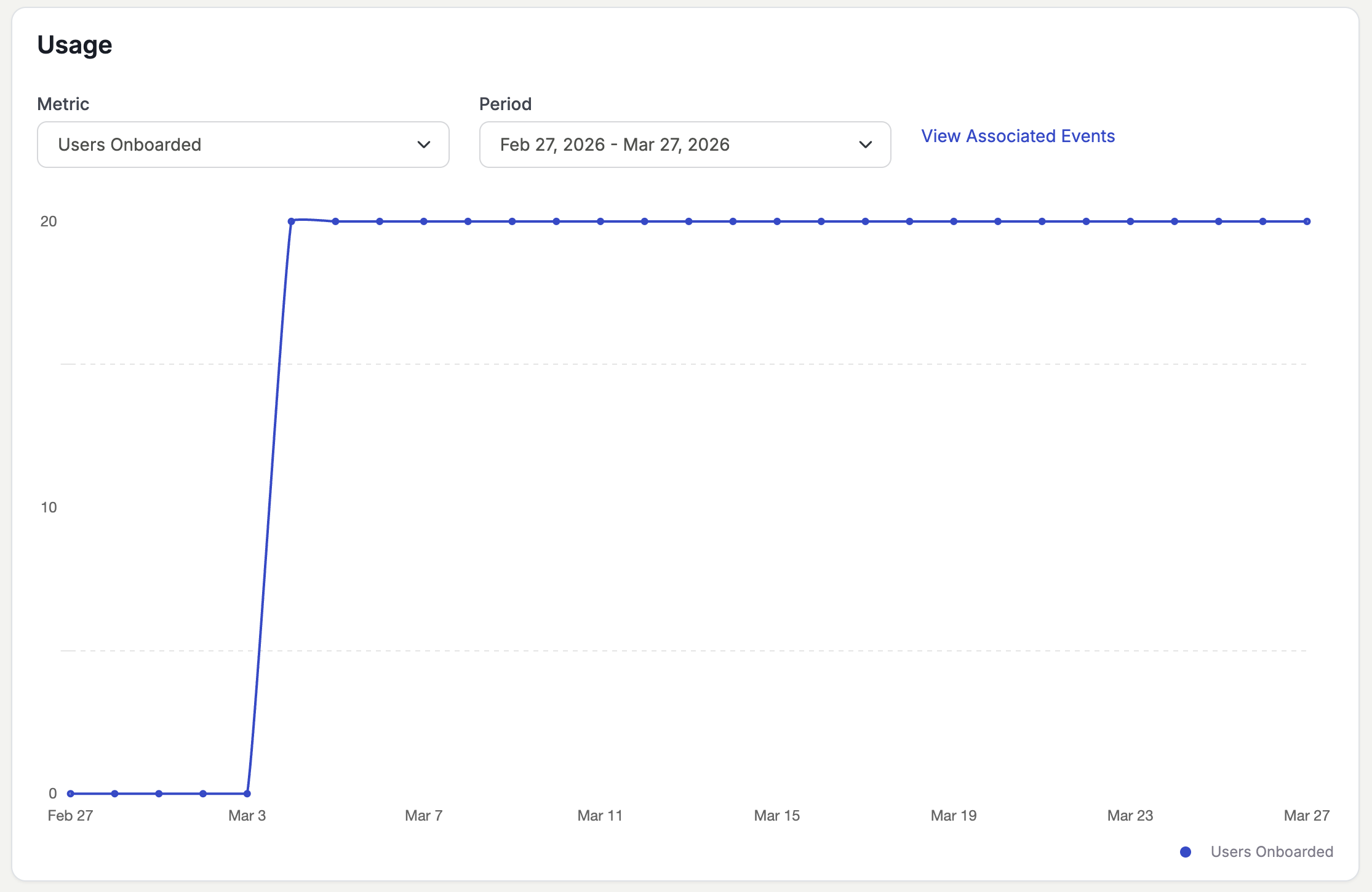Click the Mar 15 data point
The width and height of the screenshot is (1372, 892).
777,221
